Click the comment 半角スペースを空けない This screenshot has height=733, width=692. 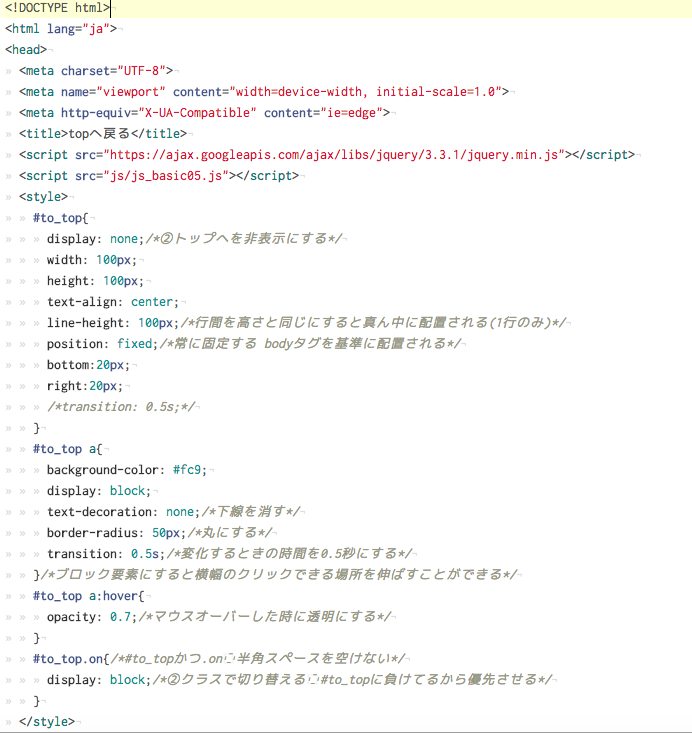(258, 660)
